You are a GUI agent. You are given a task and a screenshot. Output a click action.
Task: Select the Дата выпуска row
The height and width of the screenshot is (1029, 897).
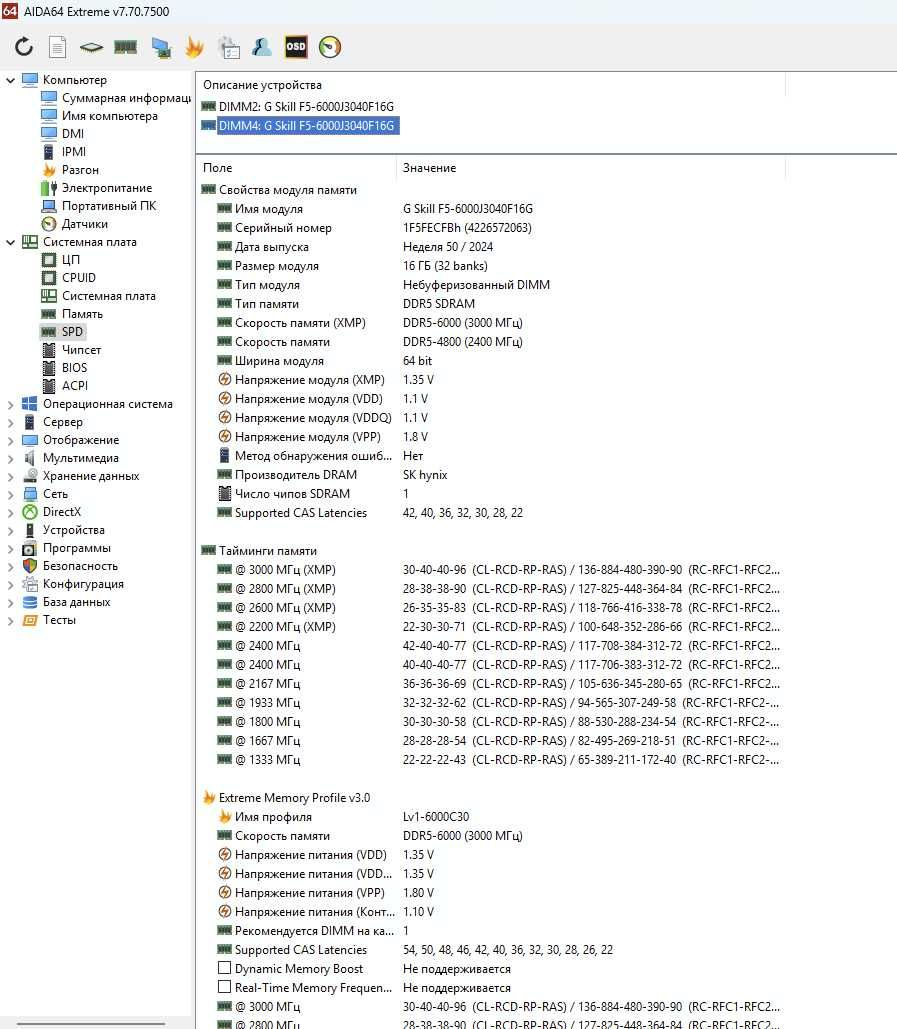point(492,247)
